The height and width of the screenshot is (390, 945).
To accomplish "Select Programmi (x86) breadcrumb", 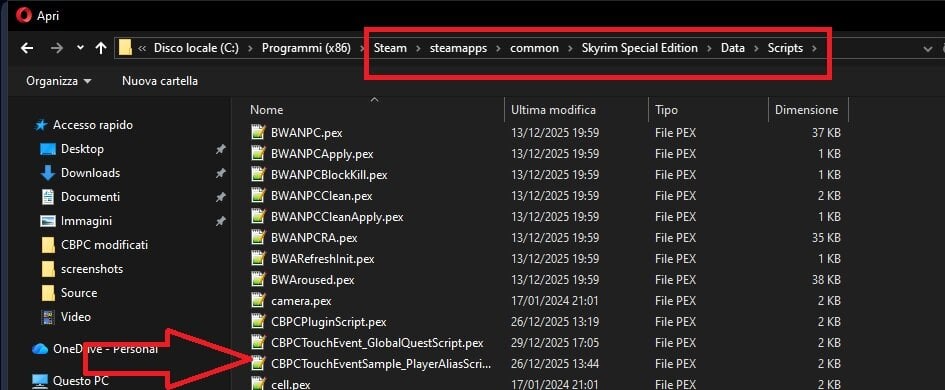I will [x=306, y=48].
